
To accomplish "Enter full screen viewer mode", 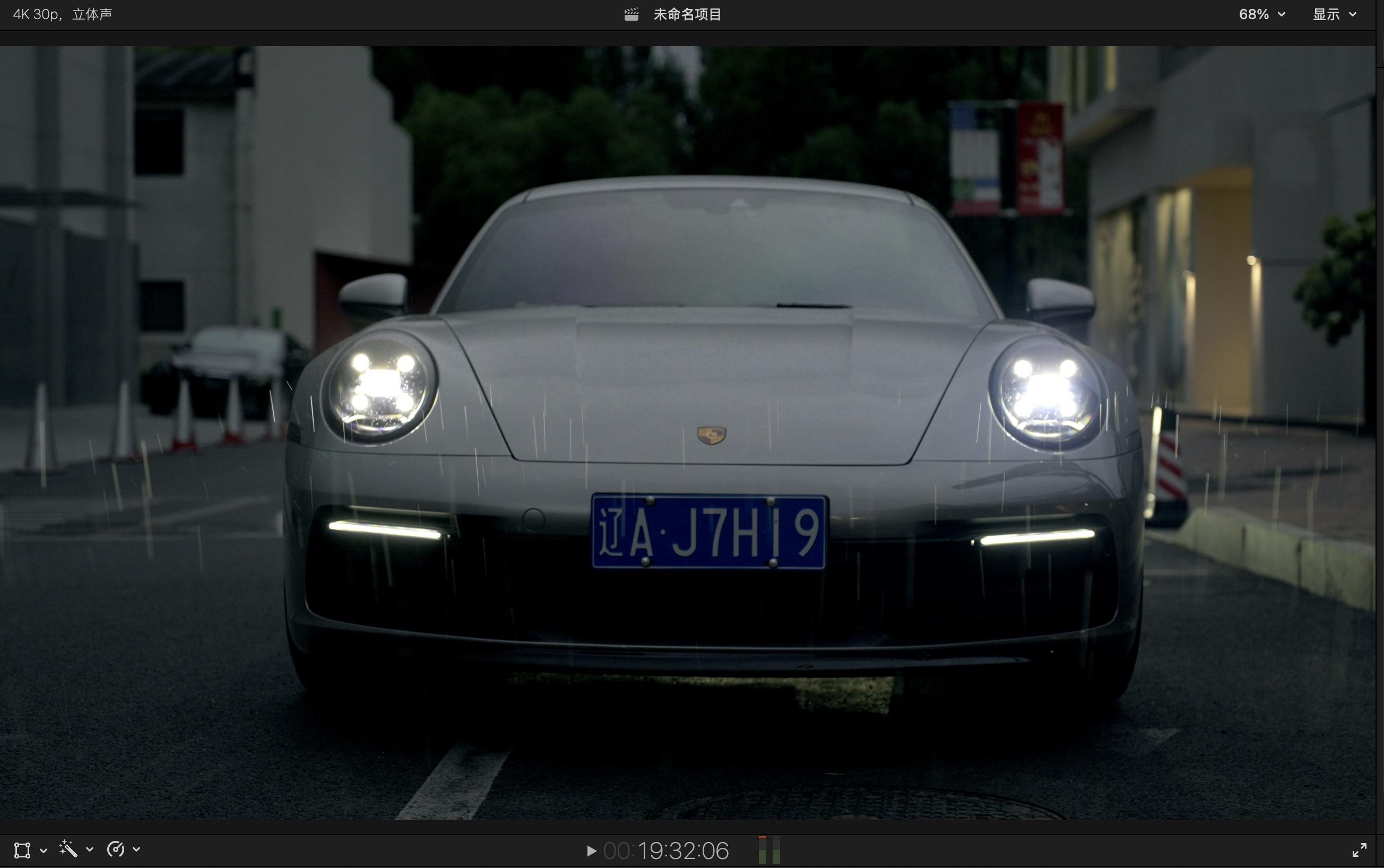I will [1359, 850].
